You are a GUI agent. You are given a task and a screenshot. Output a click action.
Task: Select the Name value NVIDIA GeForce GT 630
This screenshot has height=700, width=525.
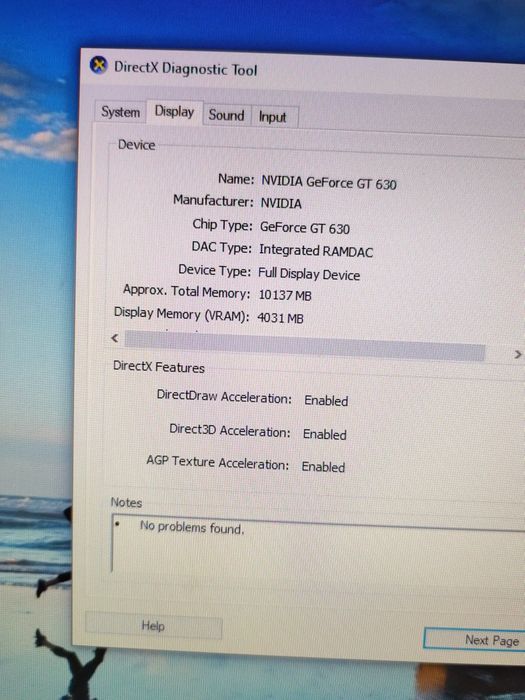[x=329, y=183]
